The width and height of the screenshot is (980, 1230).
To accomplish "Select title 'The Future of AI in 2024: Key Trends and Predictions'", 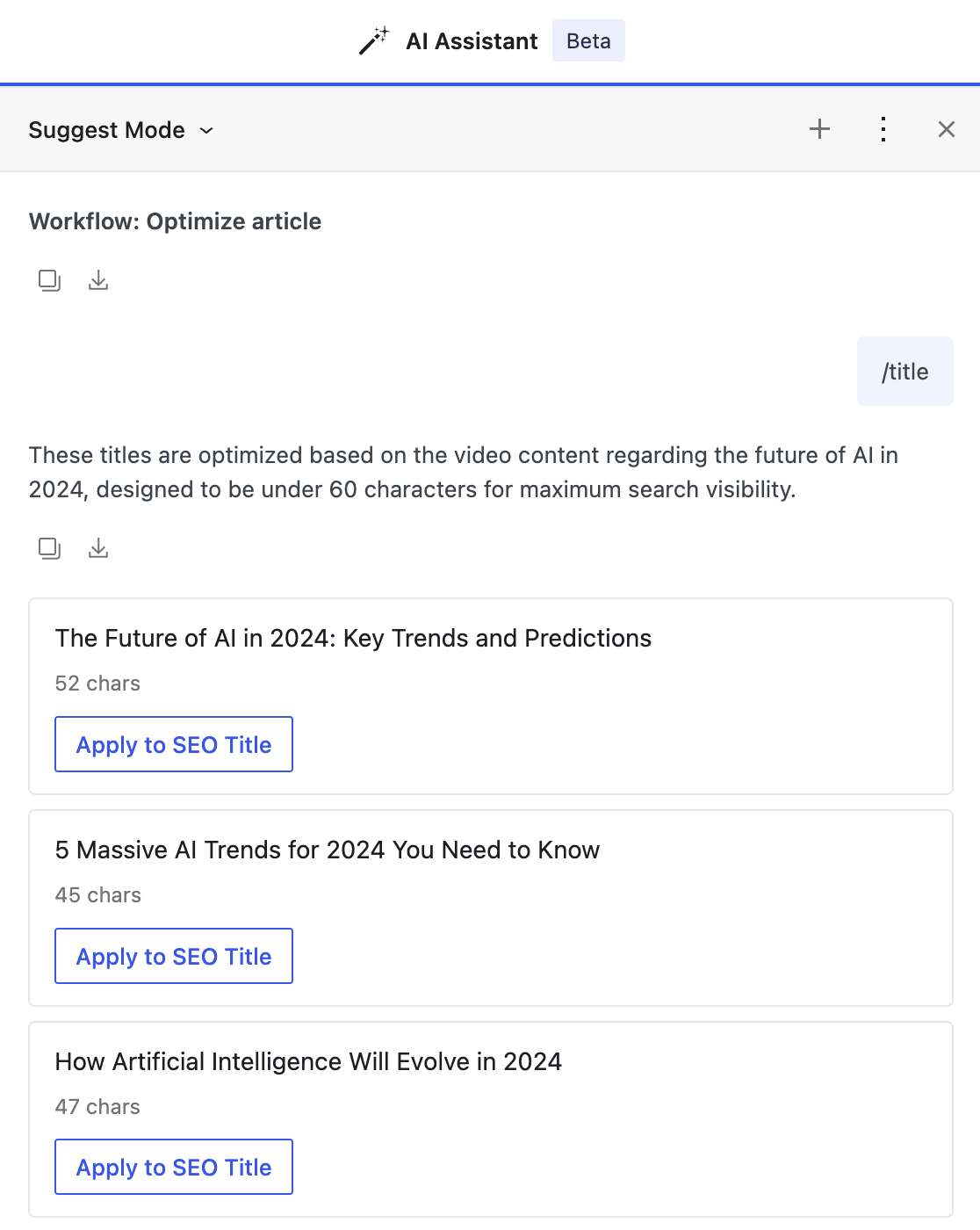I will pos(353,638).
